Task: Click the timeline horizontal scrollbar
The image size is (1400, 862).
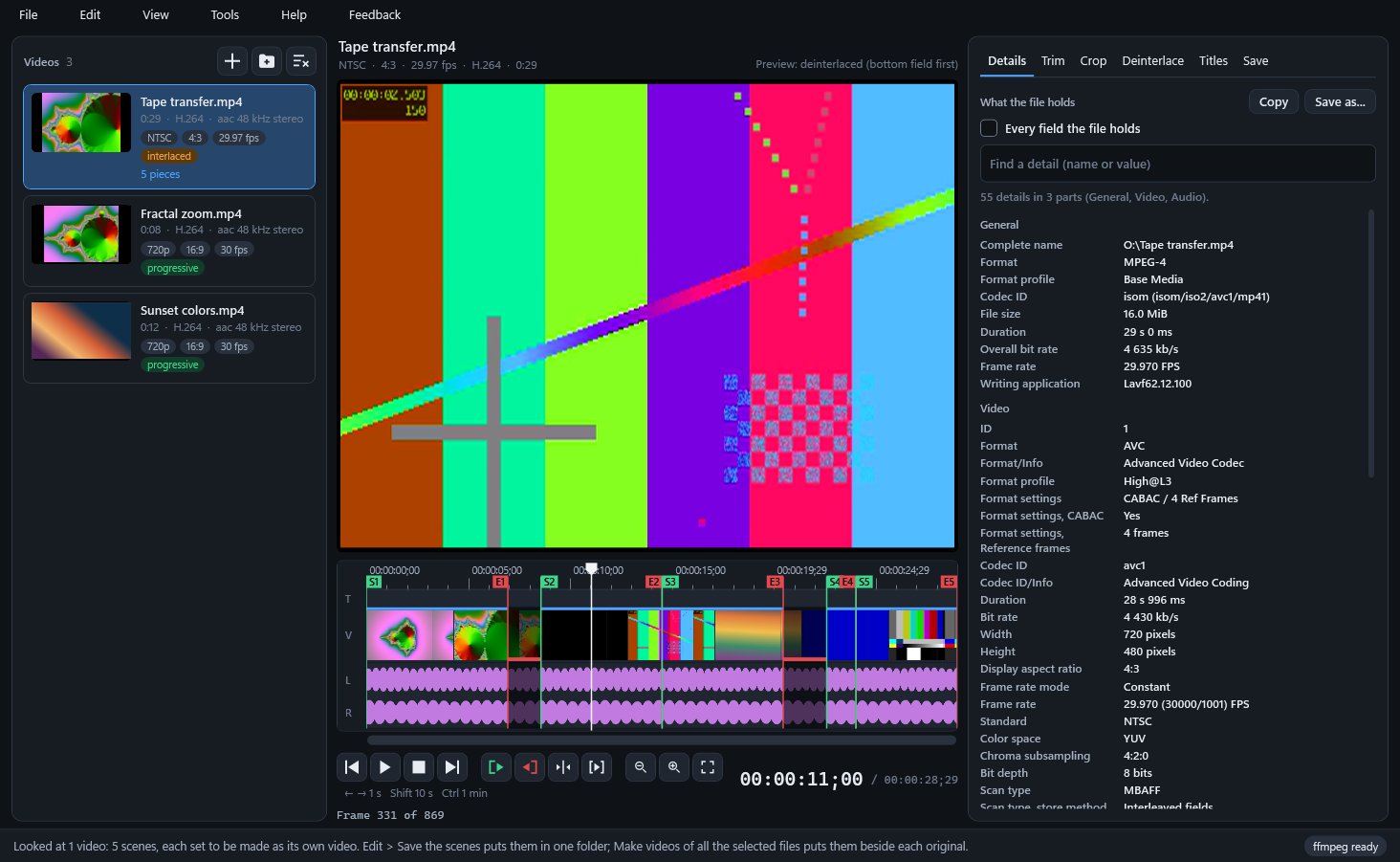Action: tap(662, 740)
